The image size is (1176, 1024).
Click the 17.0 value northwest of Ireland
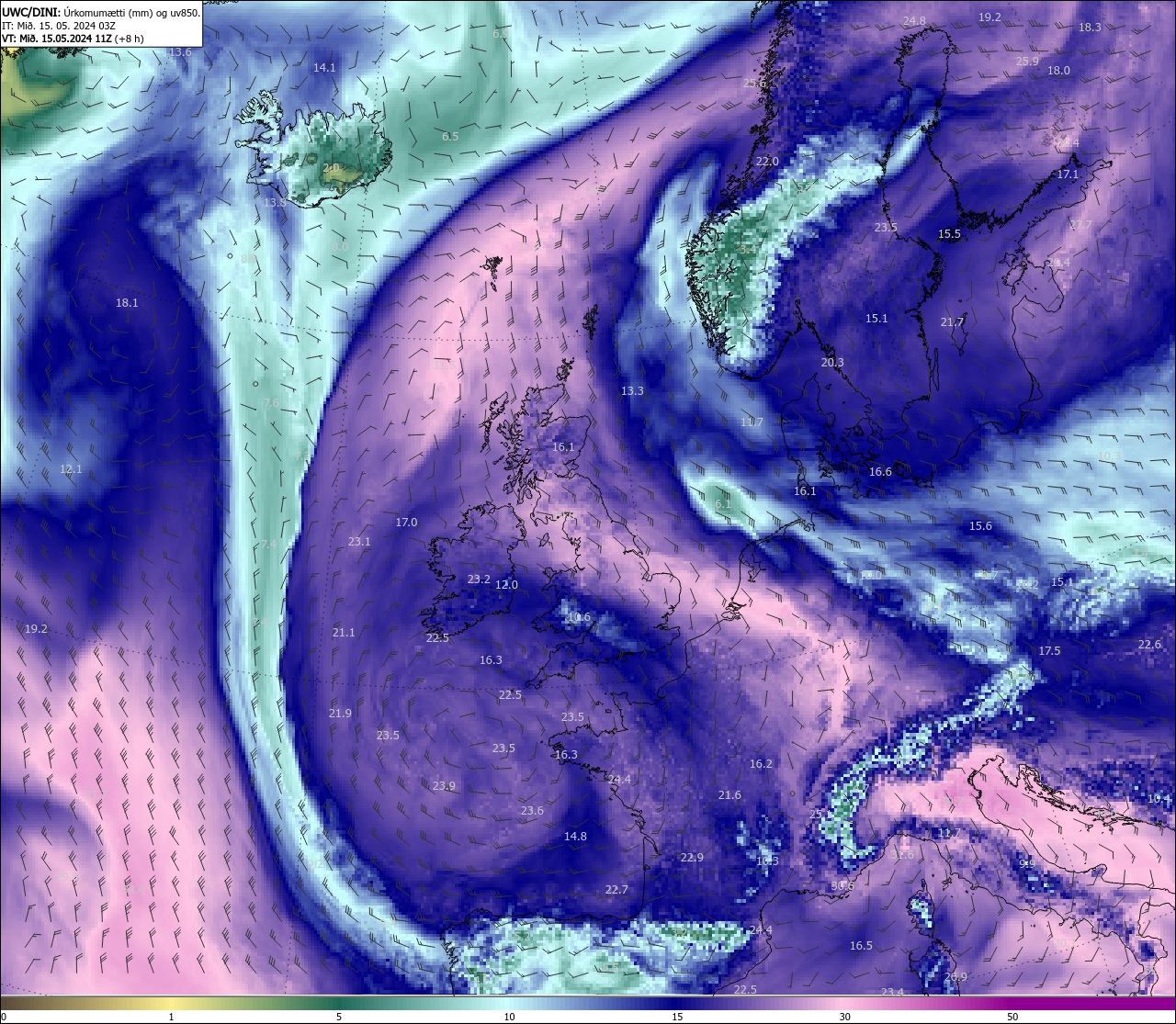click(406, 523)
